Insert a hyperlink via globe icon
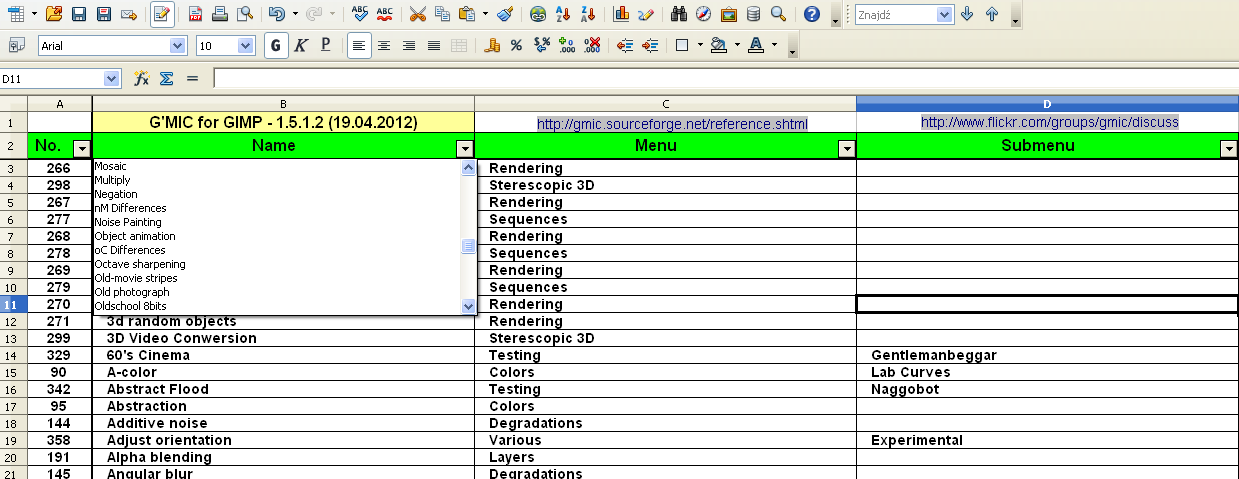Screen dimensions: 1239x479 (539, 14)
